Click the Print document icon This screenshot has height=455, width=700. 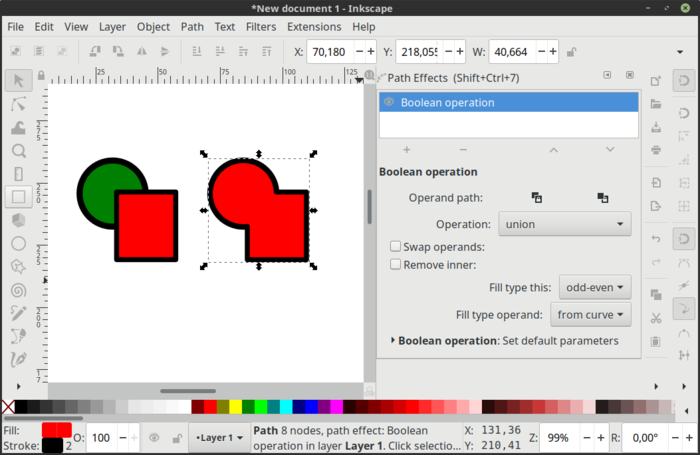click(x=655, y=149)
